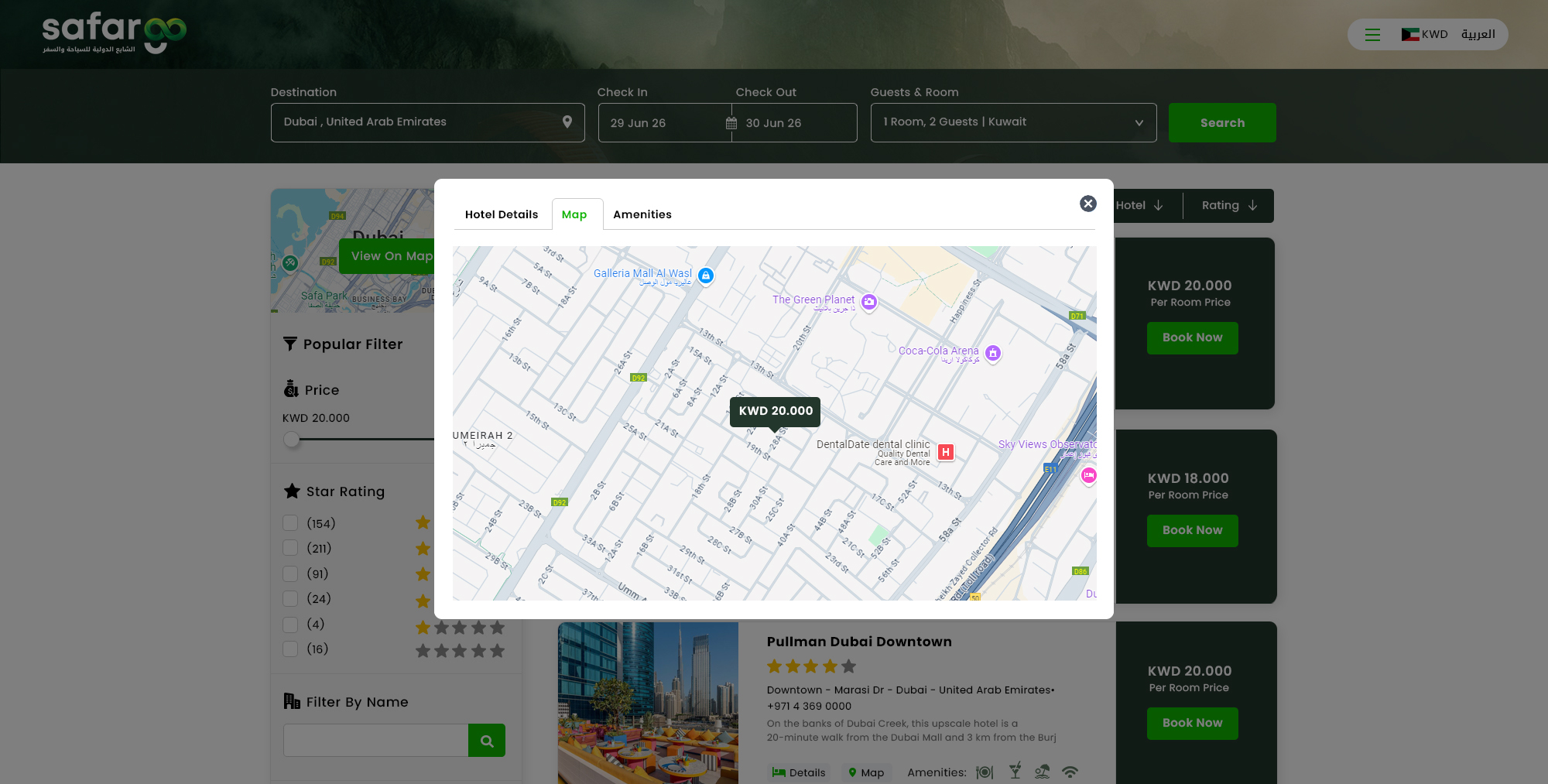Screen dimensions: 1548x784
Task: Close the hotel map popup
Action: point(1087,204)
